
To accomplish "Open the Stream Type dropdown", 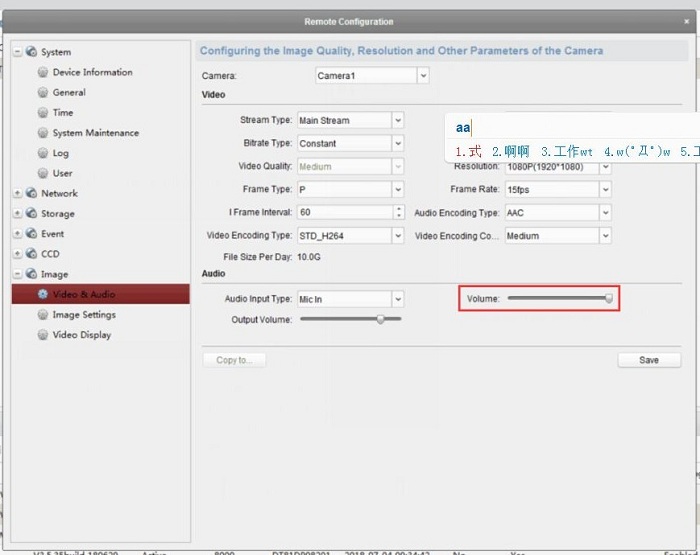I will [x=398, y=120].
